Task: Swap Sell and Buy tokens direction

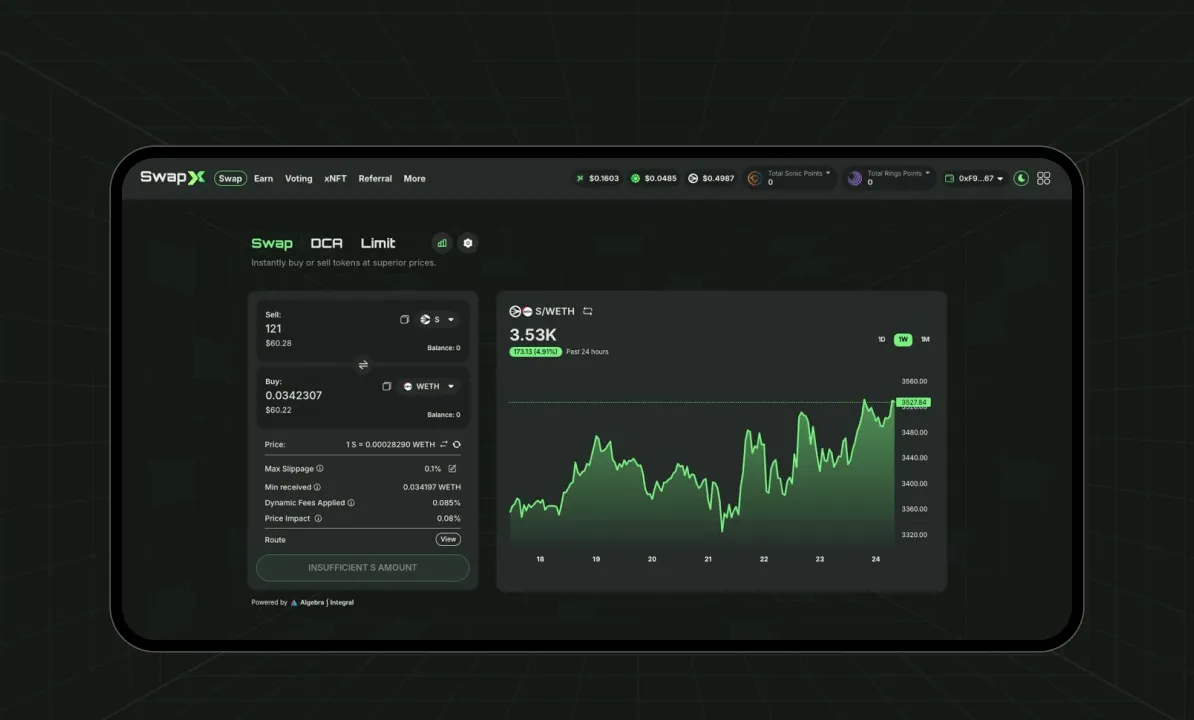Action: pyautogui.click(x=363, y=365)
